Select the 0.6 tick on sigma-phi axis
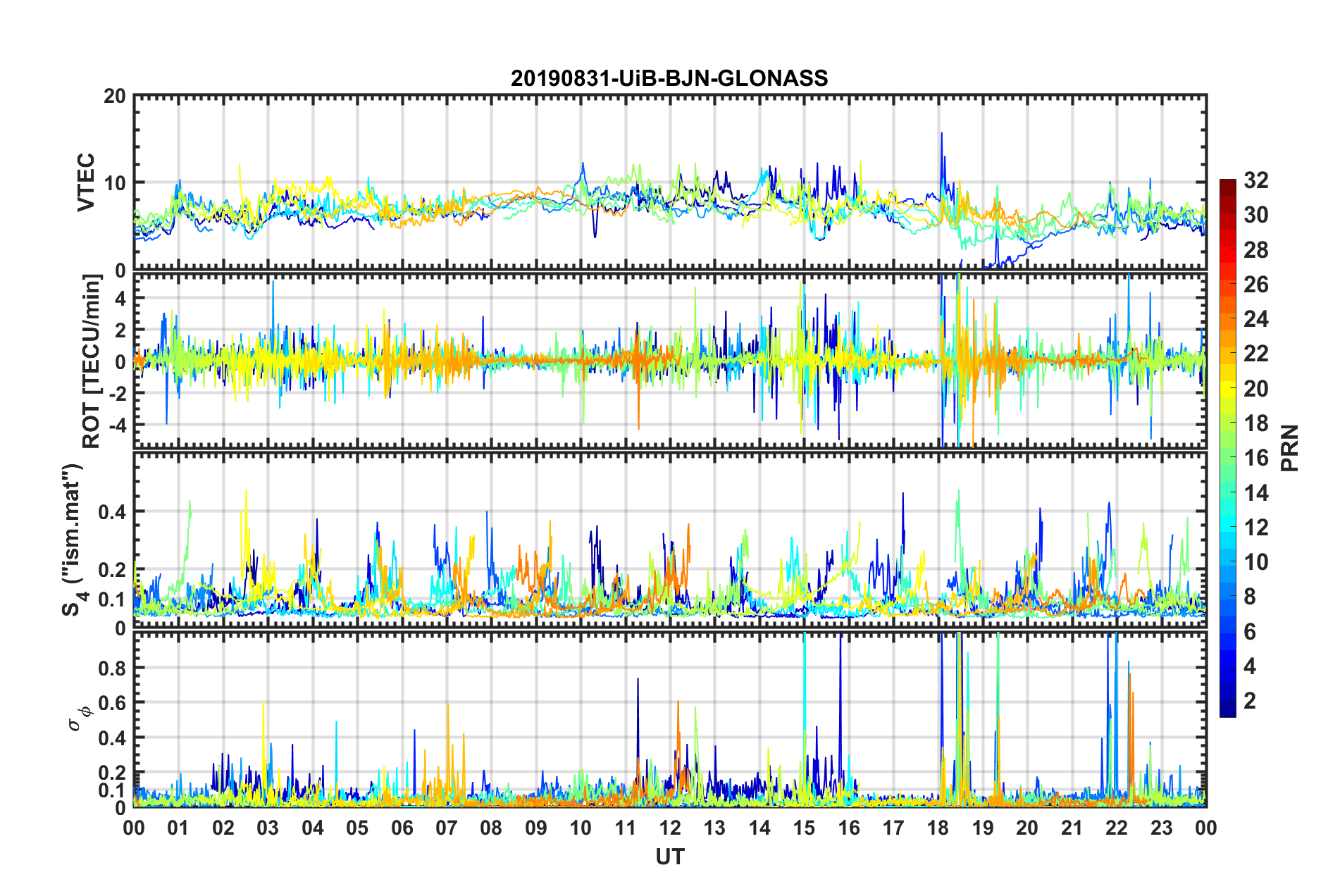The width and height of the screenshot is (1340, 896). [112, 703]
